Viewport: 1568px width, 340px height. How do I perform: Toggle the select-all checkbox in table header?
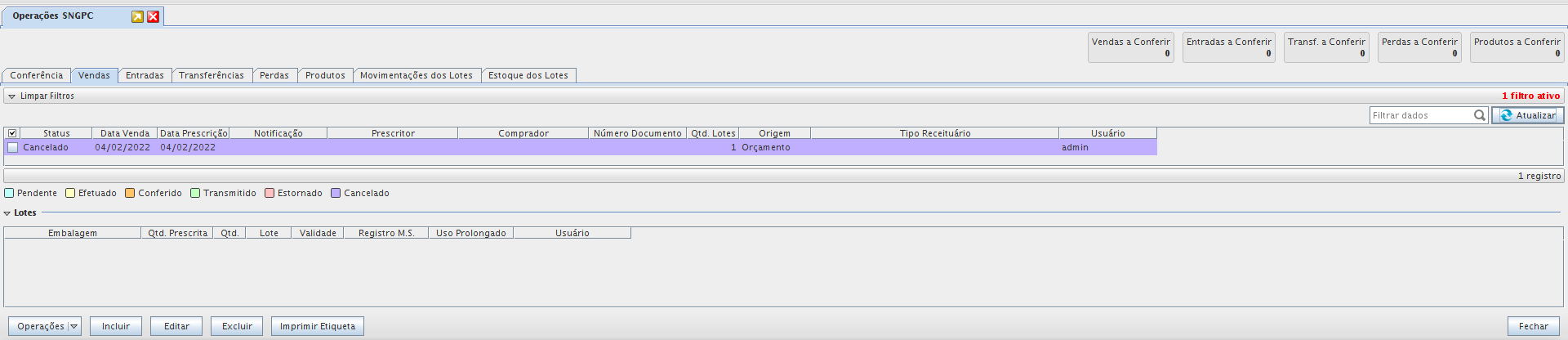point(12,133)
